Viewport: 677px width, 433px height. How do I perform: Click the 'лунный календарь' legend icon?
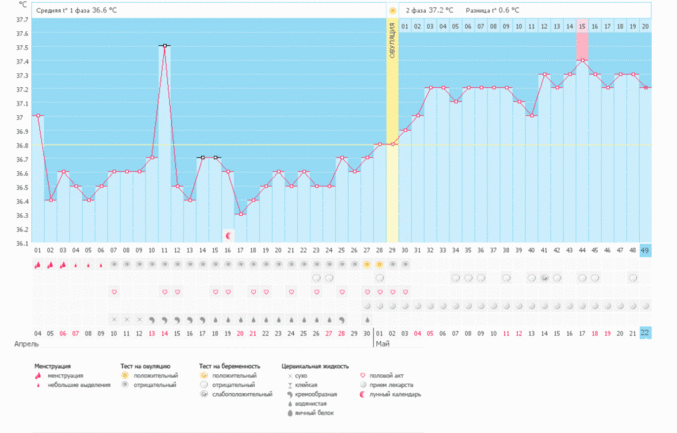pyautogui.click(x=364, y=394)
